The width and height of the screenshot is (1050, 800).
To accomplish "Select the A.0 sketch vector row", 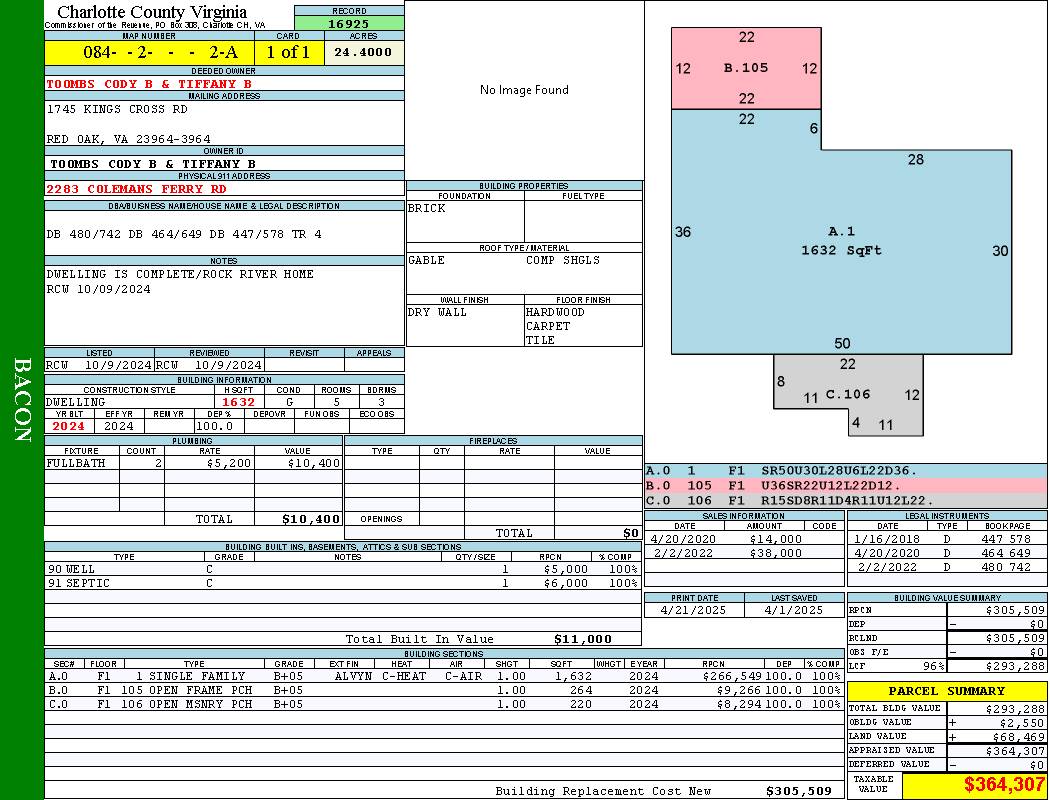I will (846, 471).
